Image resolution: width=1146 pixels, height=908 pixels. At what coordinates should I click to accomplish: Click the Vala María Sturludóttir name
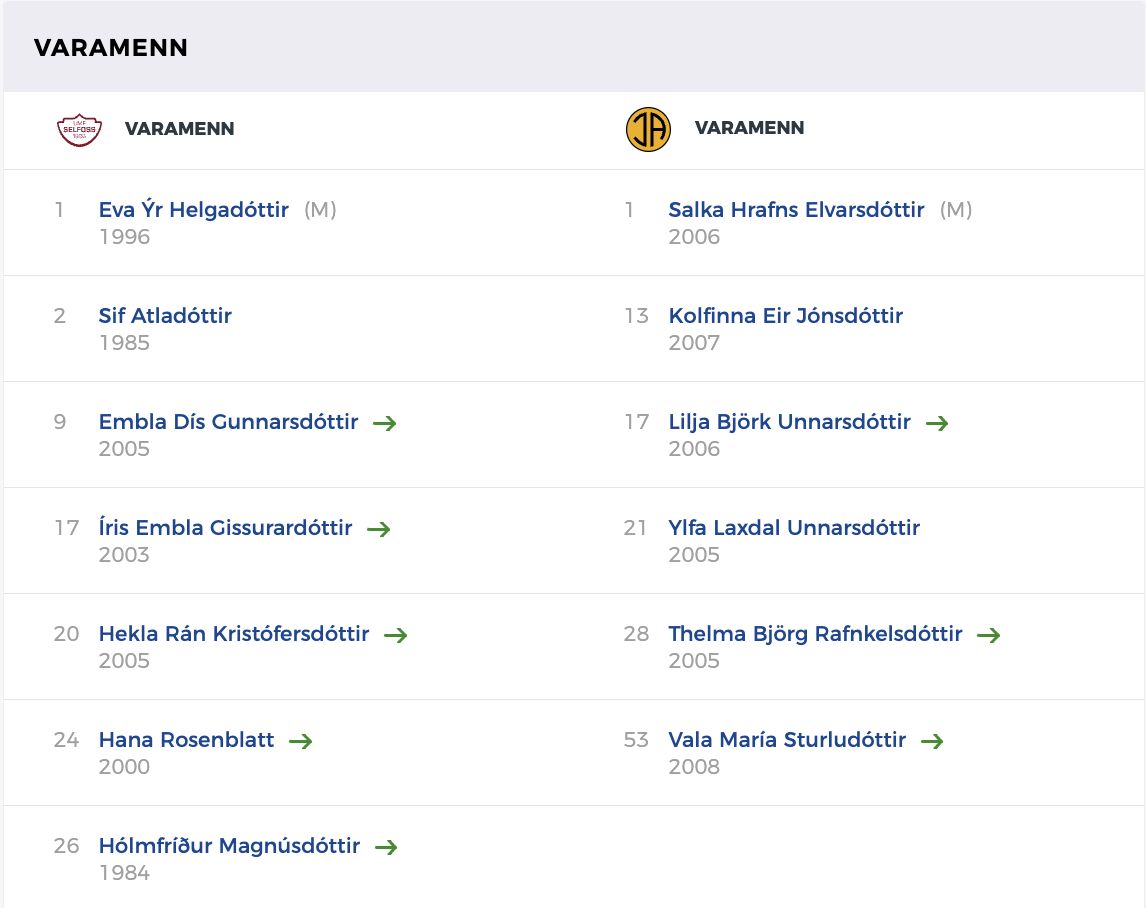787,740
